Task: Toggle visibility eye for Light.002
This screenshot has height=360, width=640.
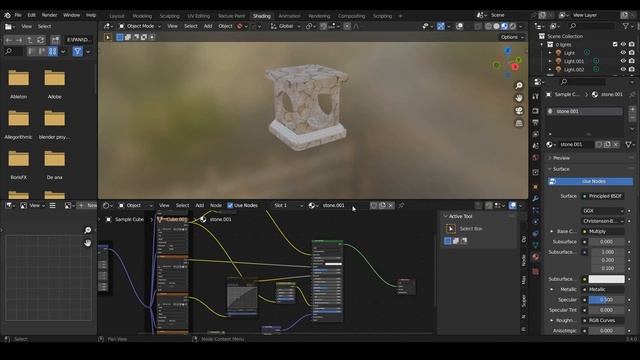Action: [x=623, y=69]
